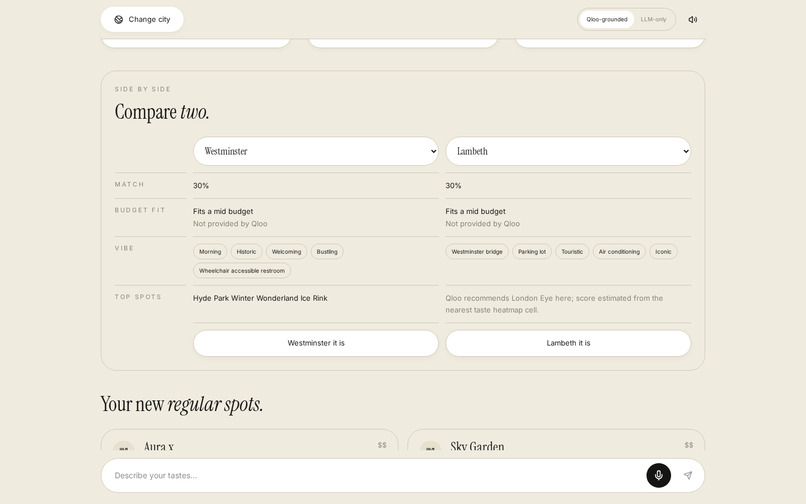The height and width of the screenshot is (504, 806).
Task: Click the Change city button
Action: coord(142,20)
